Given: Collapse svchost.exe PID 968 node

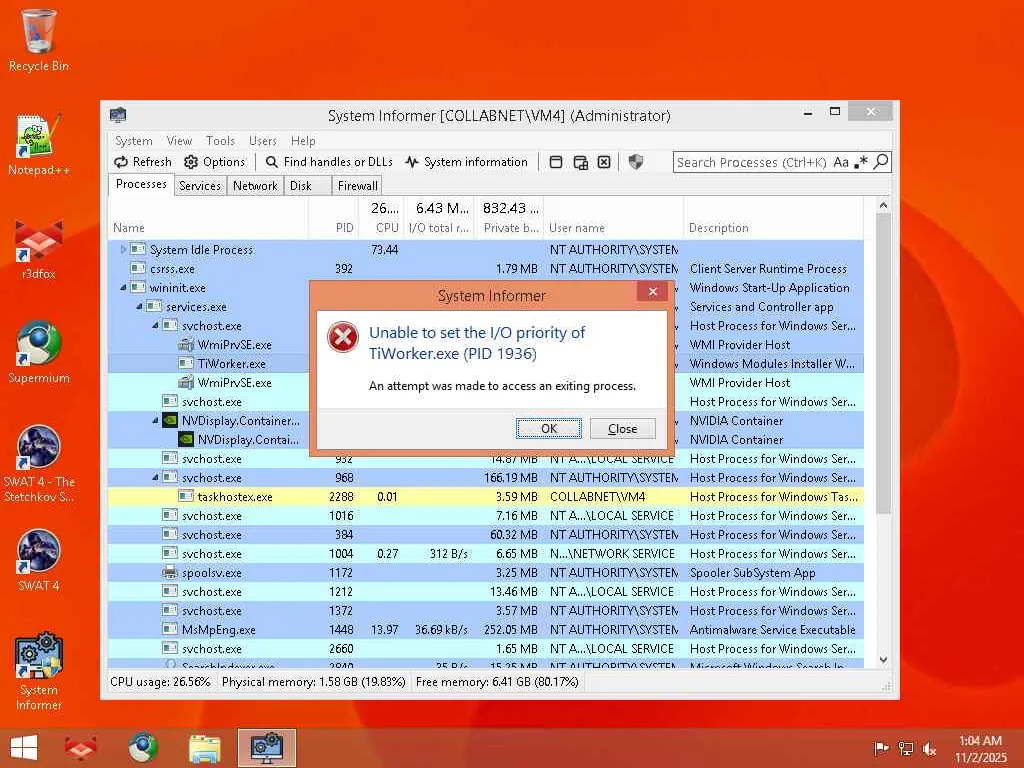Looking at the screenshot, I should coord(155,477).
